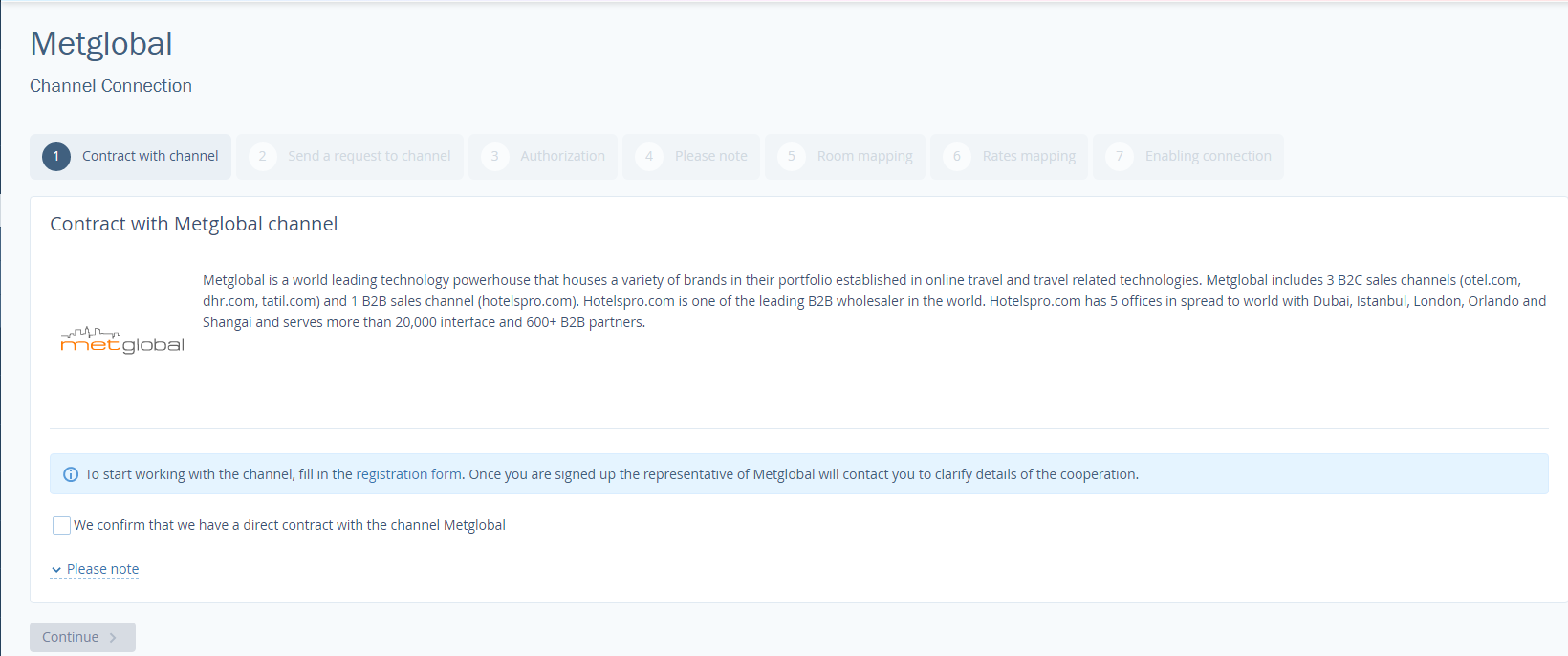Click the arrow on Continue button
This screenshot has height=656, width=1568.
pyautogui.click(x=113, y=638)
